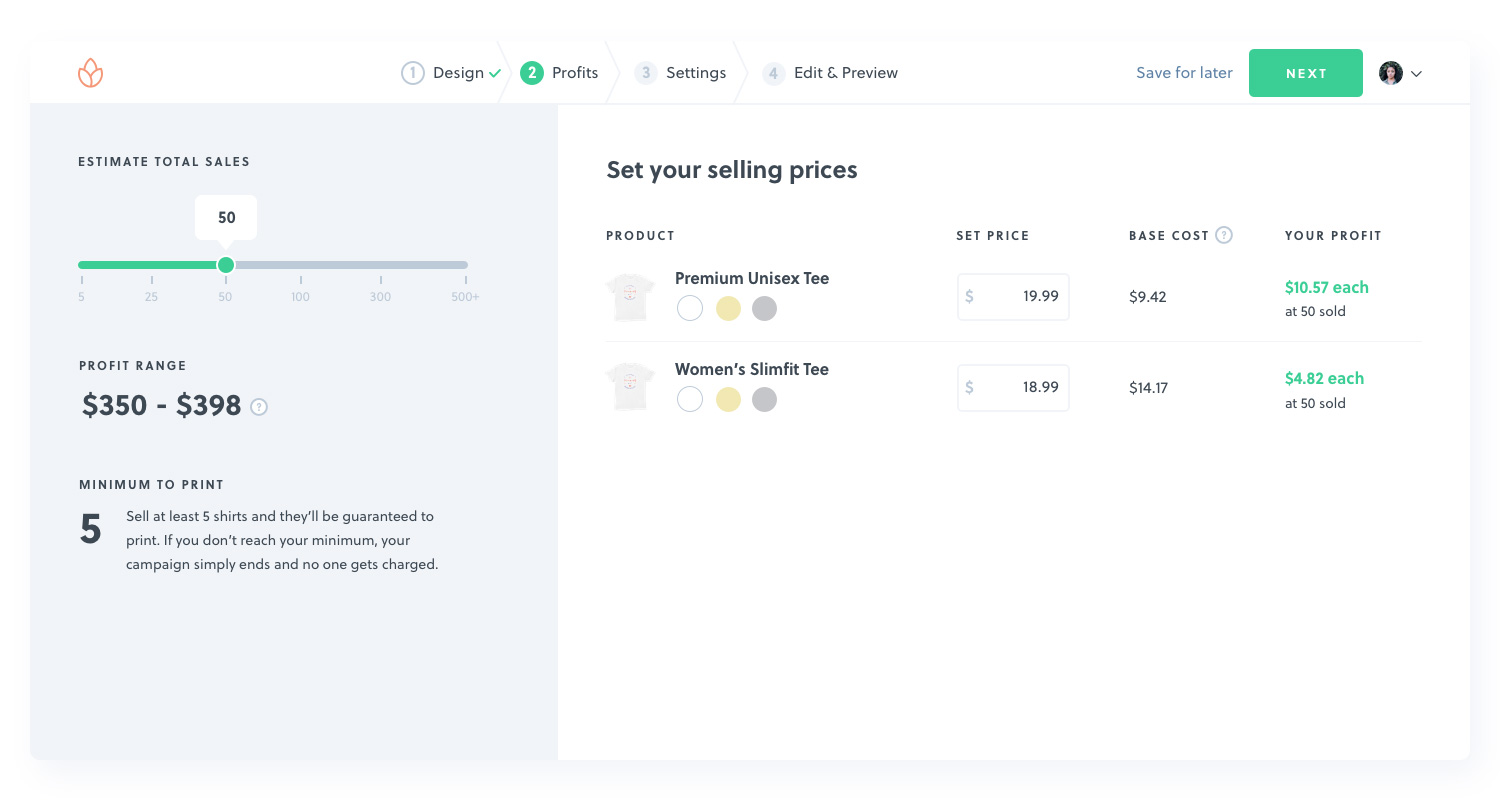
Task: Select gray color for Premium Unisex Tee
Action: 764,308
